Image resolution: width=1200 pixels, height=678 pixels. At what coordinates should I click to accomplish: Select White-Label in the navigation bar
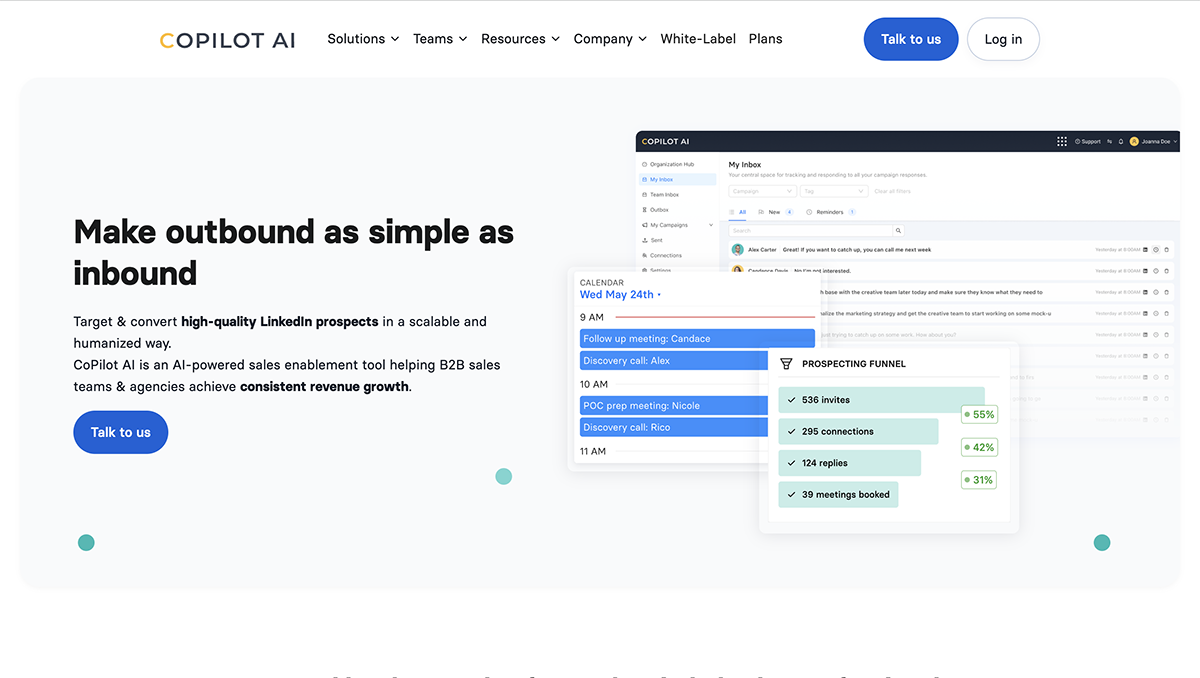coord(698,39)
